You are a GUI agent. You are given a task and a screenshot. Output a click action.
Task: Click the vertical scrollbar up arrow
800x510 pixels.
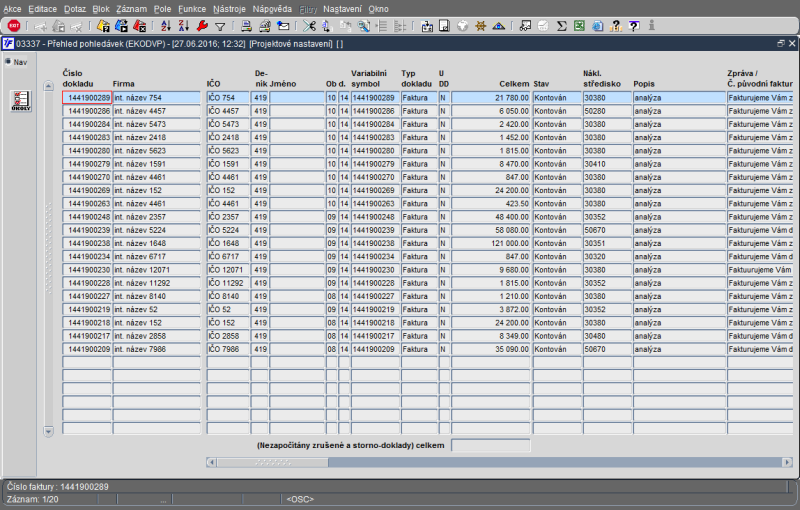(48, 86)
